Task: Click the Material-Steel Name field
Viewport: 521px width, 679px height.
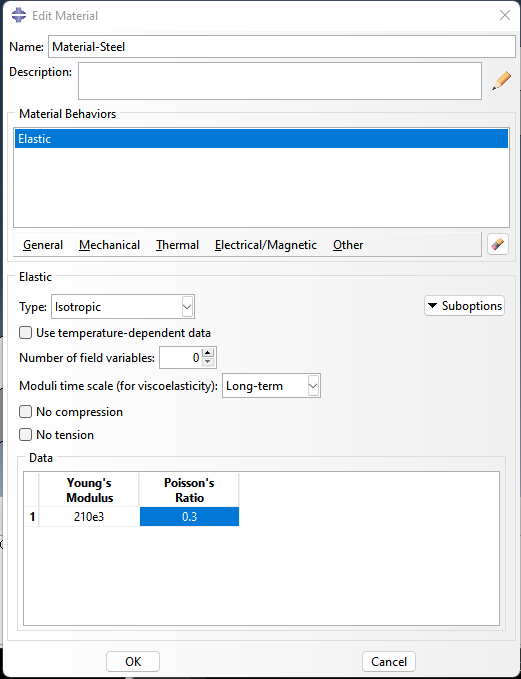Action: click(282, 46)
